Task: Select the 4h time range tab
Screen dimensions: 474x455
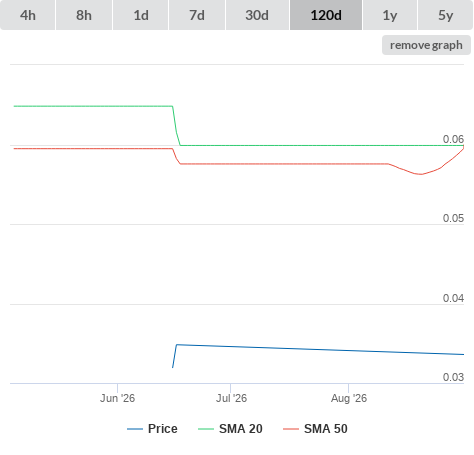Action: [x=28, y=15]
